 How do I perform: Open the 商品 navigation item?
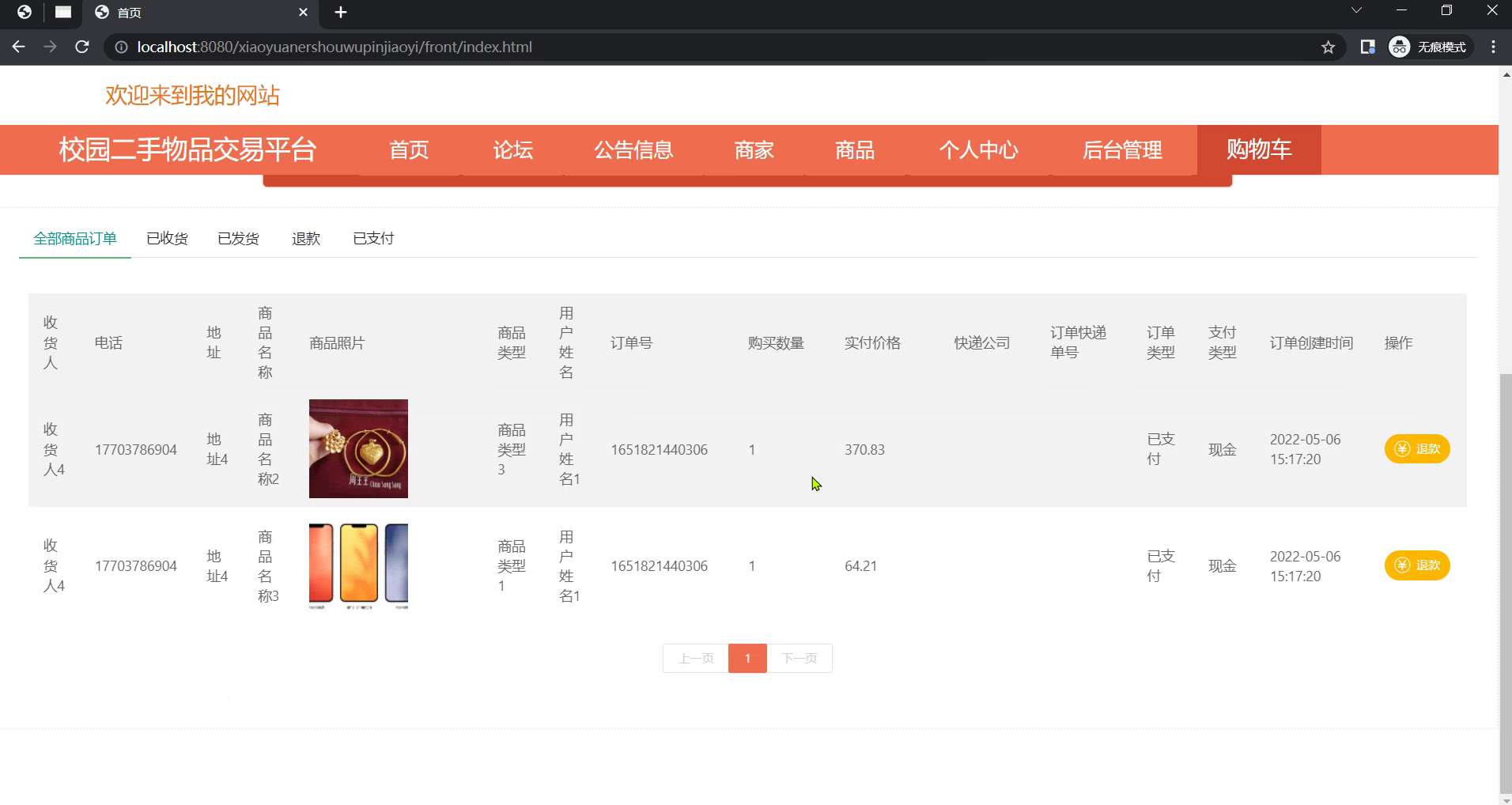(x=855, y=149)
